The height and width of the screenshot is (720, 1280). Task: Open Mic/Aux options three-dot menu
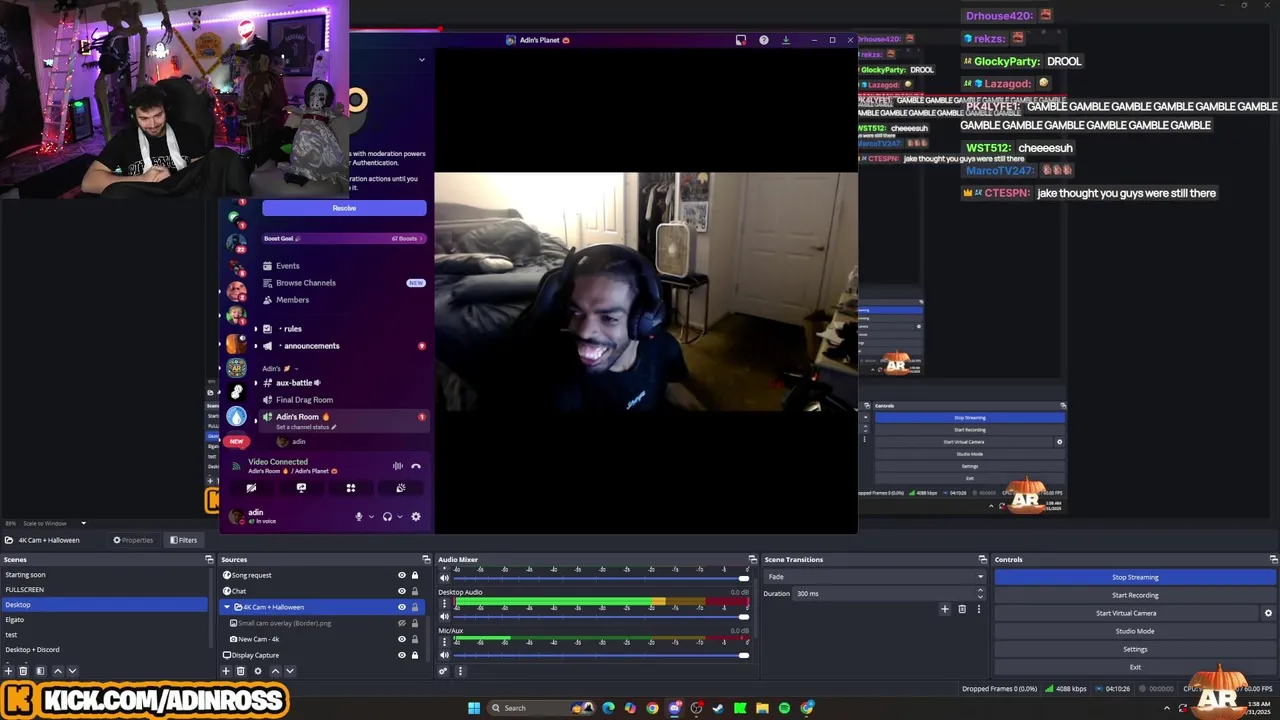(444, 642)
